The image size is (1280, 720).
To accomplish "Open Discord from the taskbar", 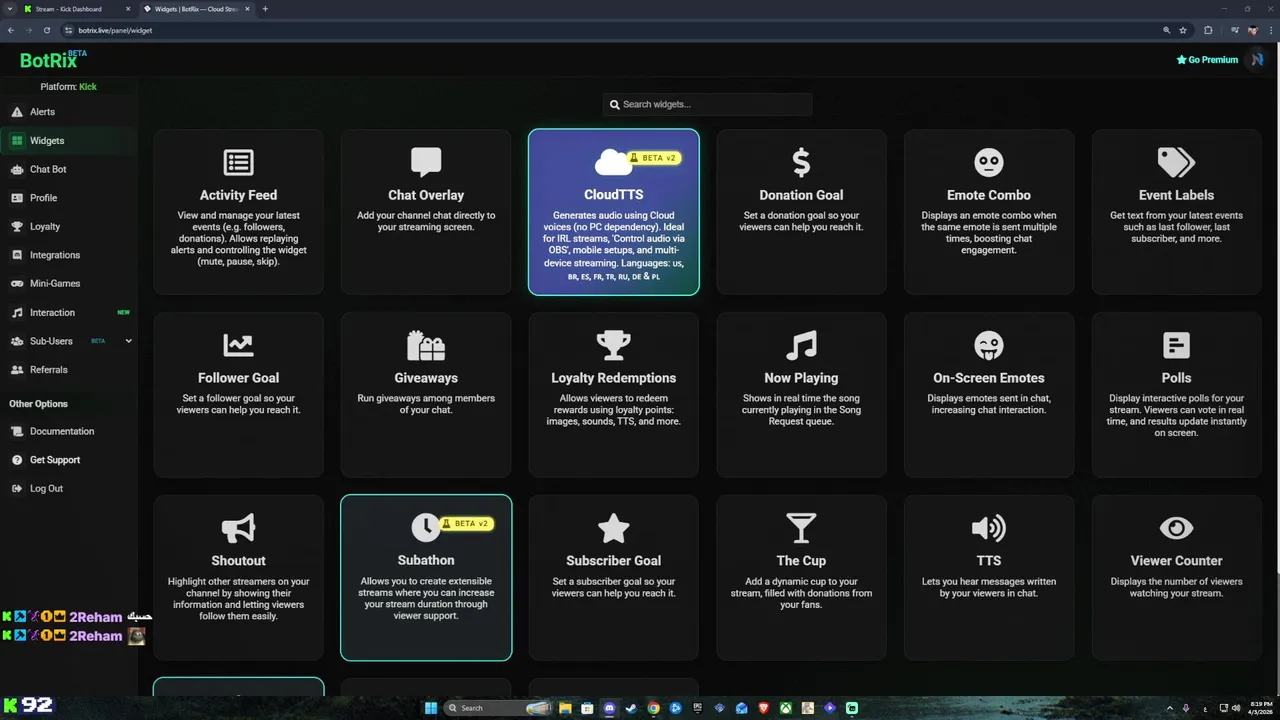I will coord(609,708).
